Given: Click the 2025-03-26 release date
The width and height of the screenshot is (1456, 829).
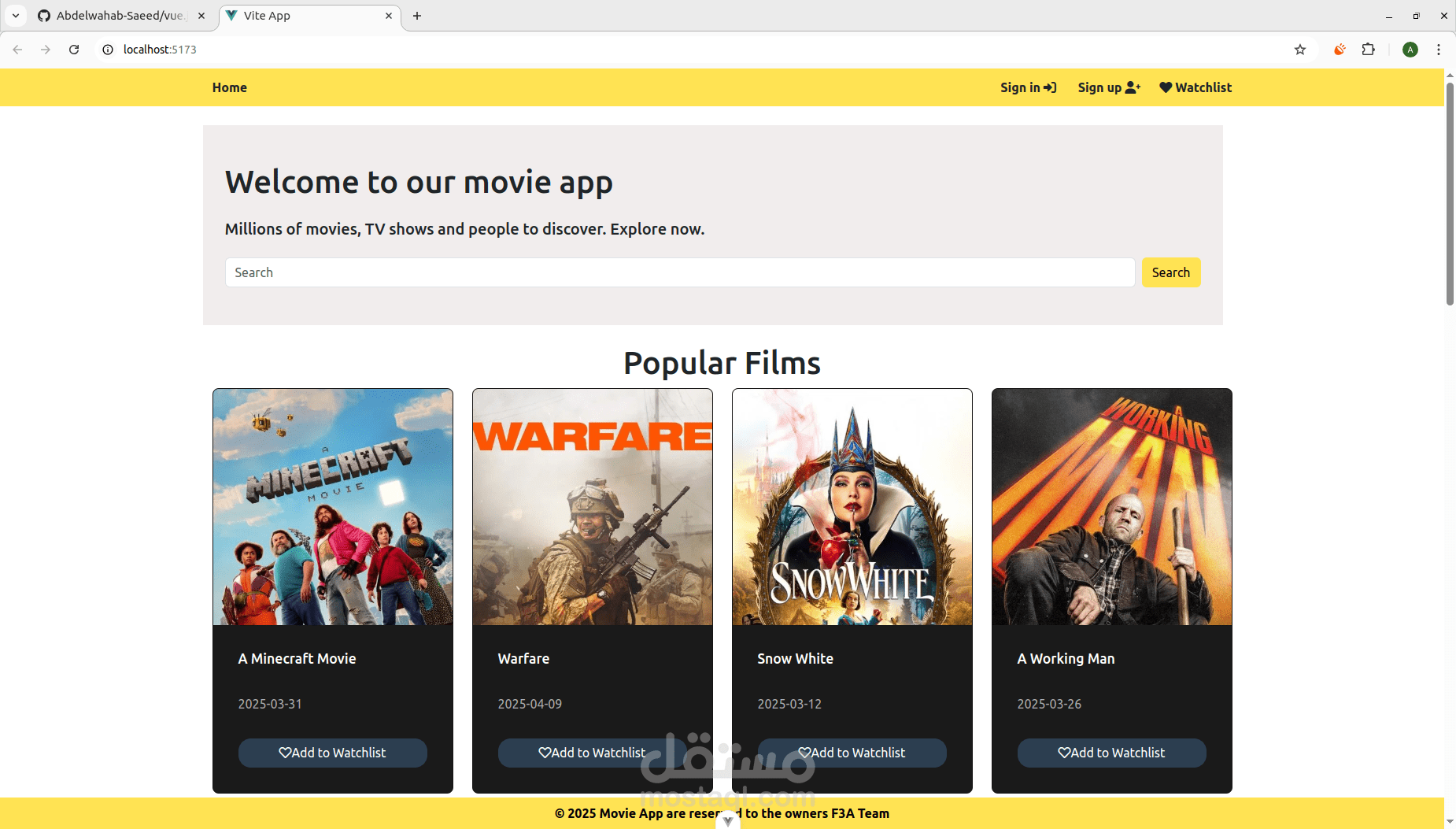Looking at the screenshot, I should tap(1050, 704).
